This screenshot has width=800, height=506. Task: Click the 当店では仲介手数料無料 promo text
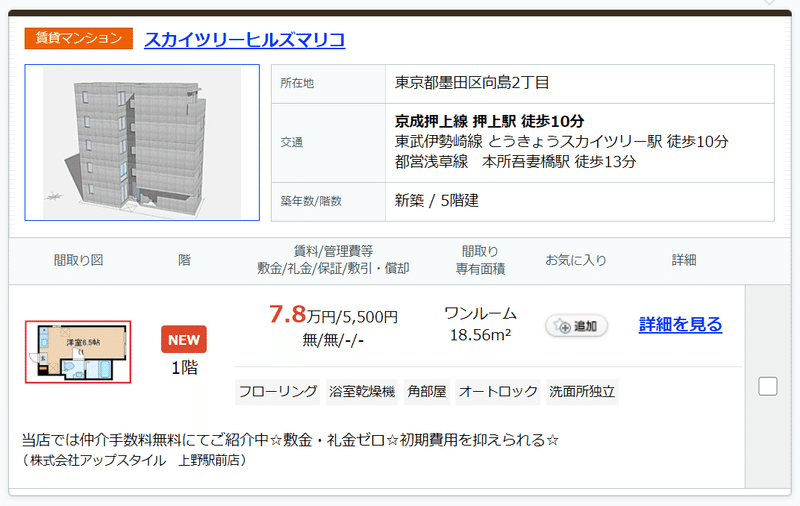coord(290,440)
